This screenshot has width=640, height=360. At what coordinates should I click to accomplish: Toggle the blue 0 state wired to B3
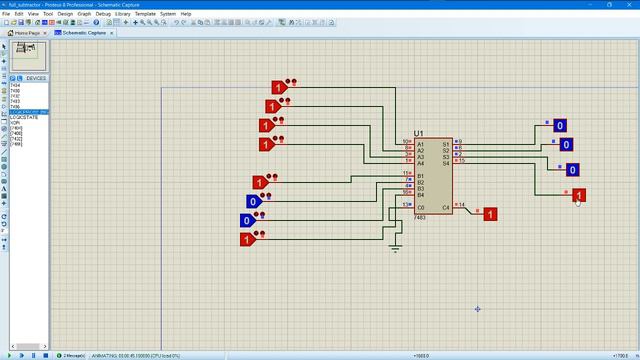coord(248,220)
